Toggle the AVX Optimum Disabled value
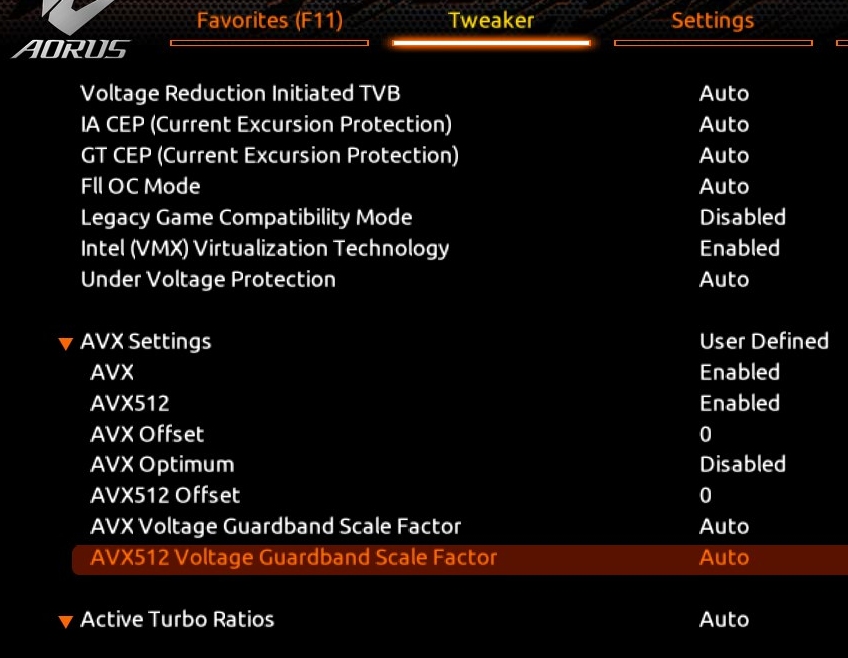The width and height of the screenshot is (848, 658). [x=742, y=464]
